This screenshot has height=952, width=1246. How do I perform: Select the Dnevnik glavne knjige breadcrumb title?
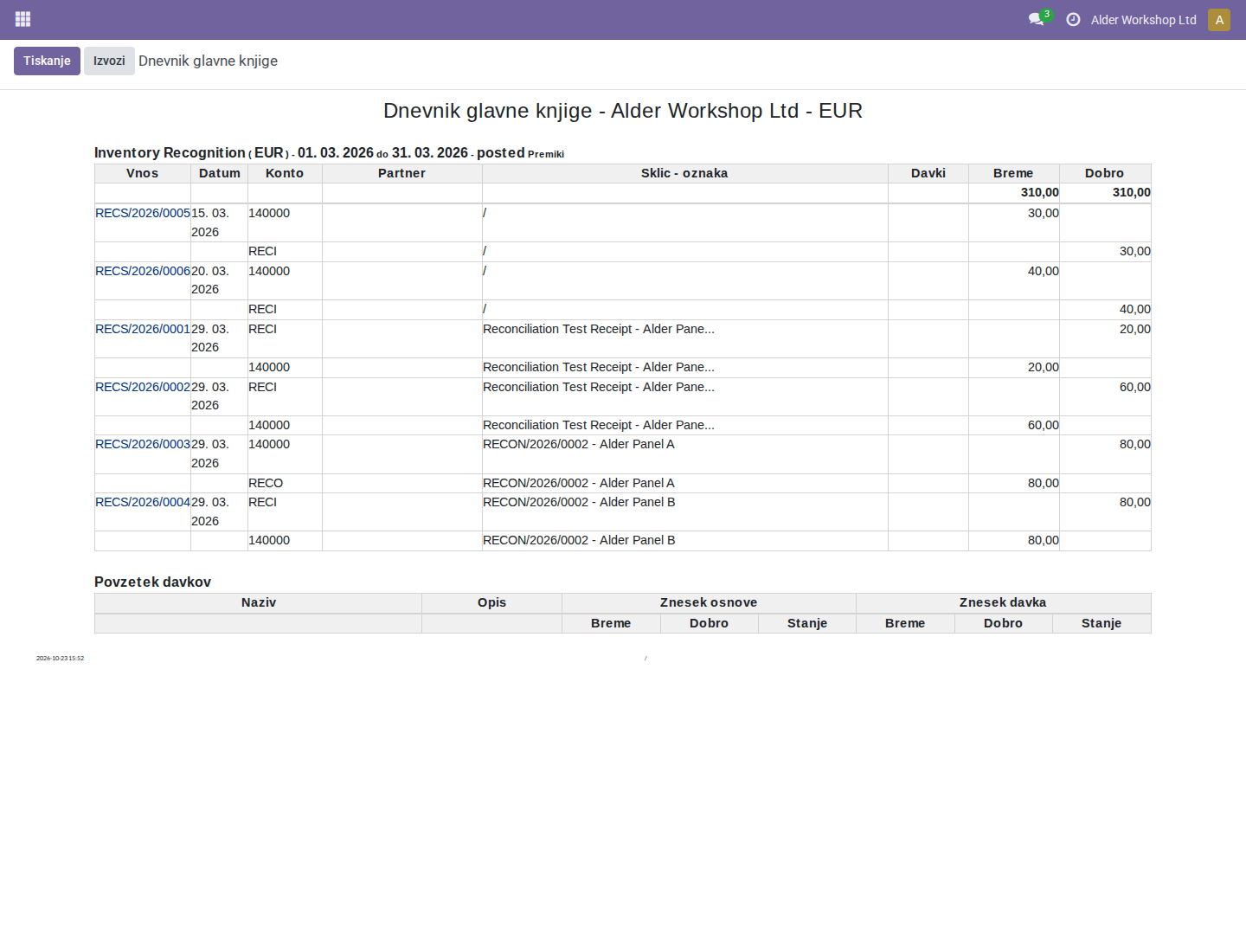pyautogui.click(x=208, y=61)
